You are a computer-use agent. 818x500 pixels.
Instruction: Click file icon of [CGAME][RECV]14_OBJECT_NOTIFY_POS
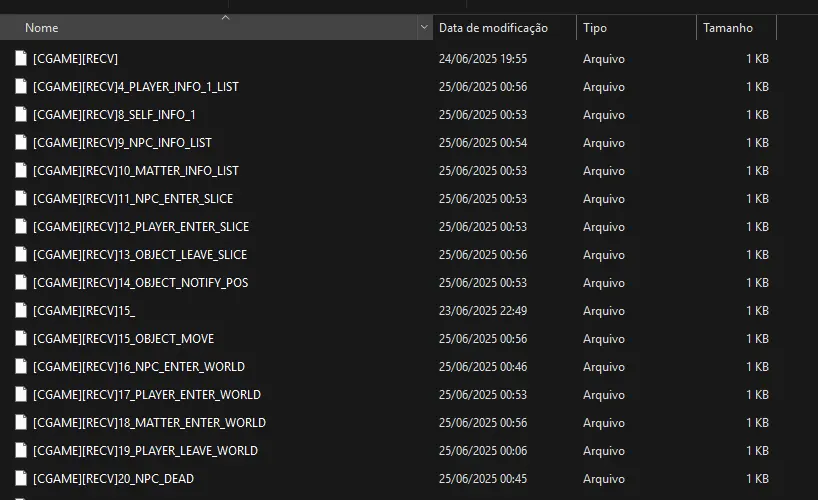click(21, 282)
